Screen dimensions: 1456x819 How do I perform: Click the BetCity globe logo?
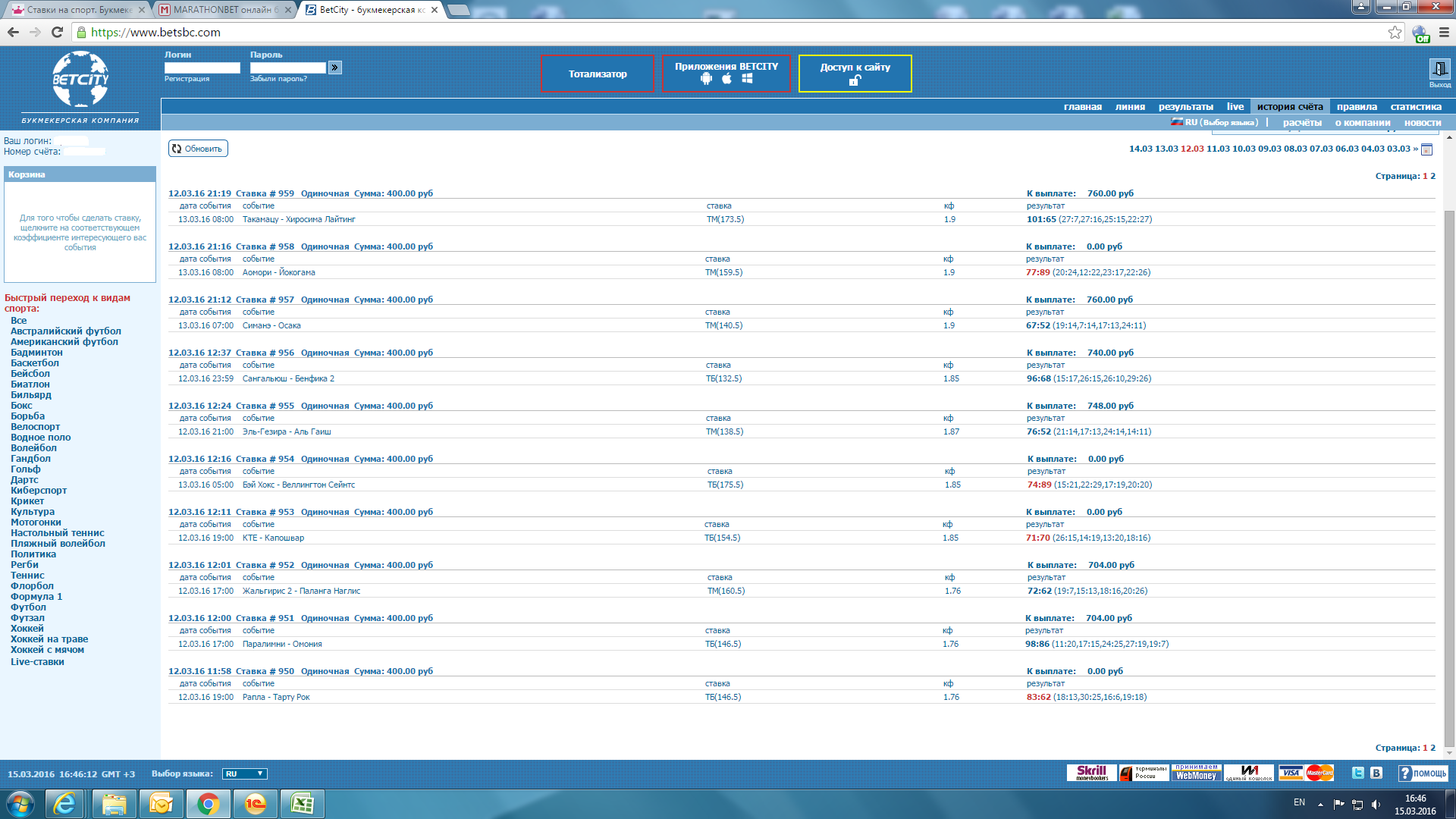[x=80, y=80]
